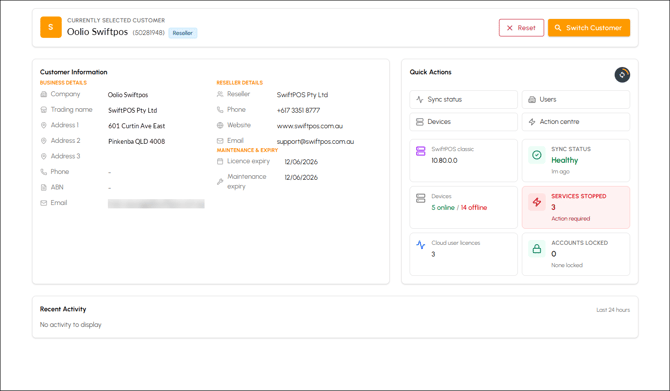Click the Licence expiry date 12/06/2026
670x391 pixels.
pyautogui.click(x=301, y=162)
